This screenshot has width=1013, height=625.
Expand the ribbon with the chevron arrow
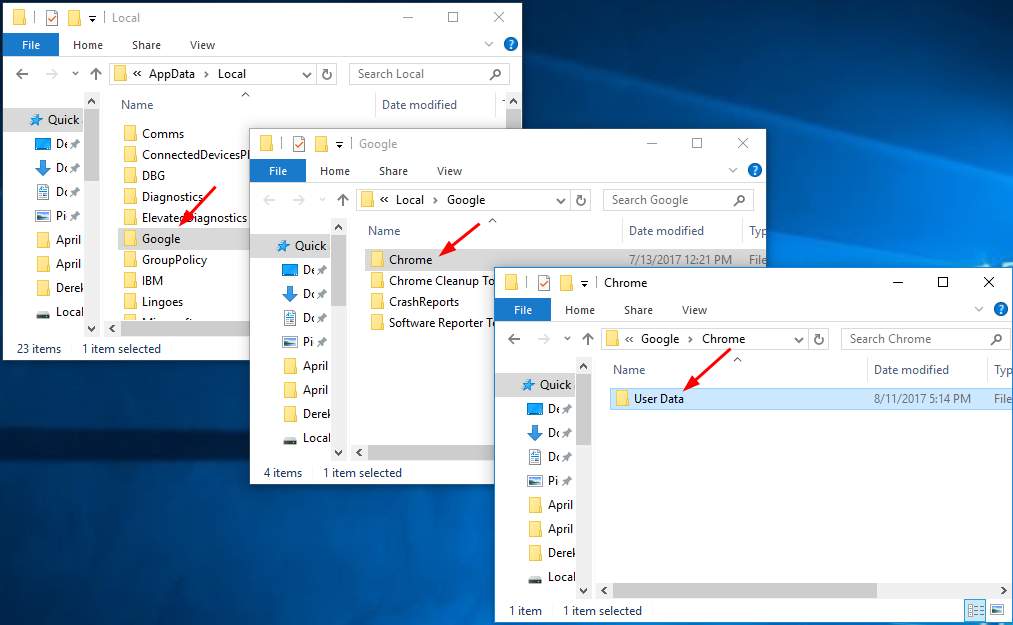pyautogui.click(x=981, y=310)
